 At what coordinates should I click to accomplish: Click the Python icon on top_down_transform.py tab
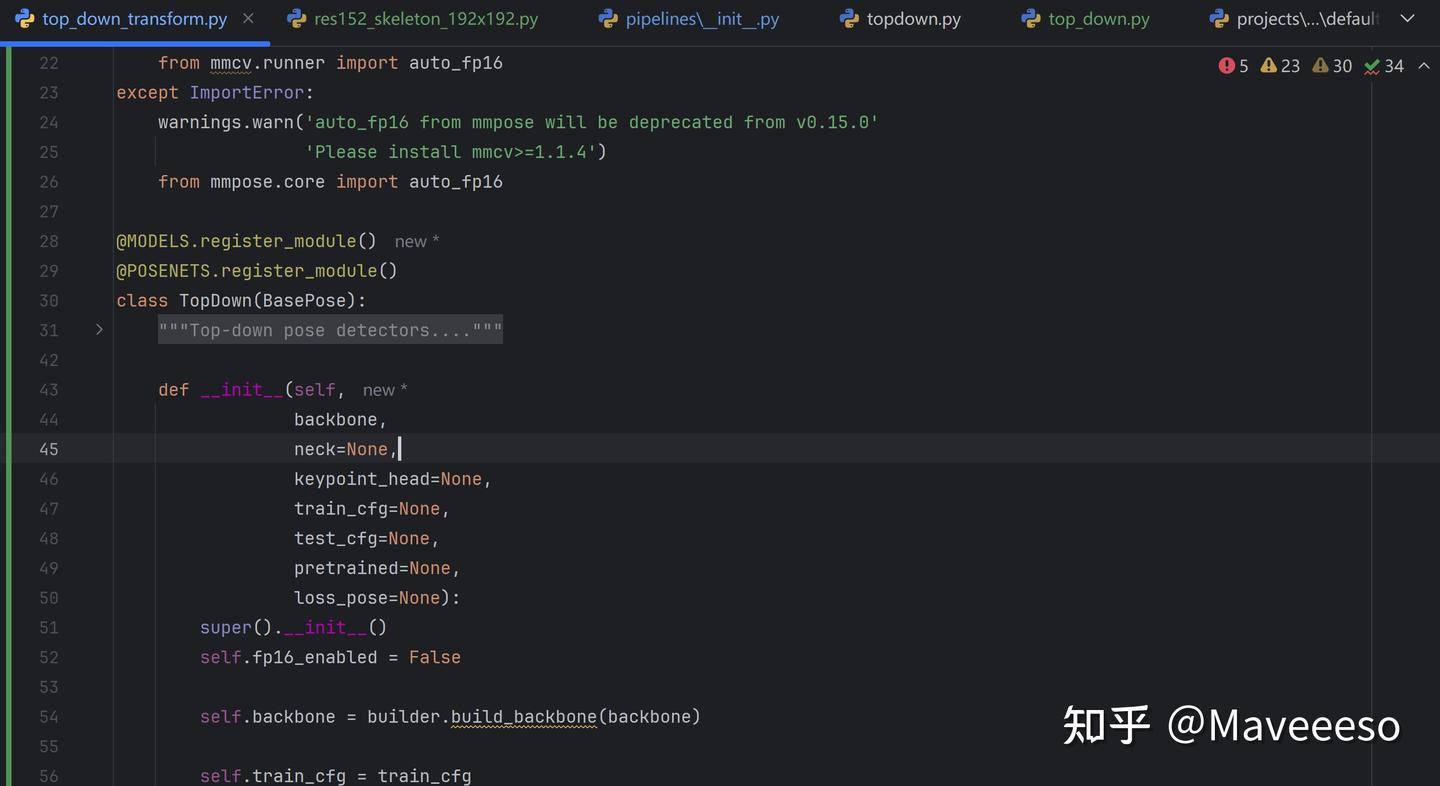[x=24, y=18]
